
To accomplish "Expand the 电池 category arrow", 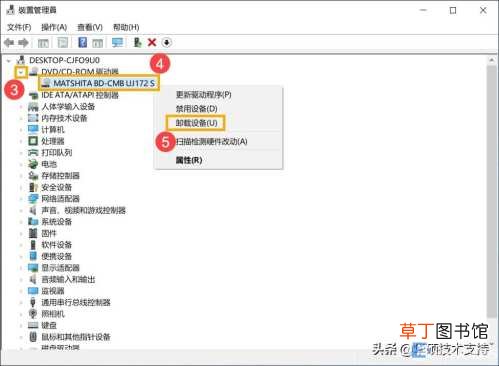I will [21, 164].
